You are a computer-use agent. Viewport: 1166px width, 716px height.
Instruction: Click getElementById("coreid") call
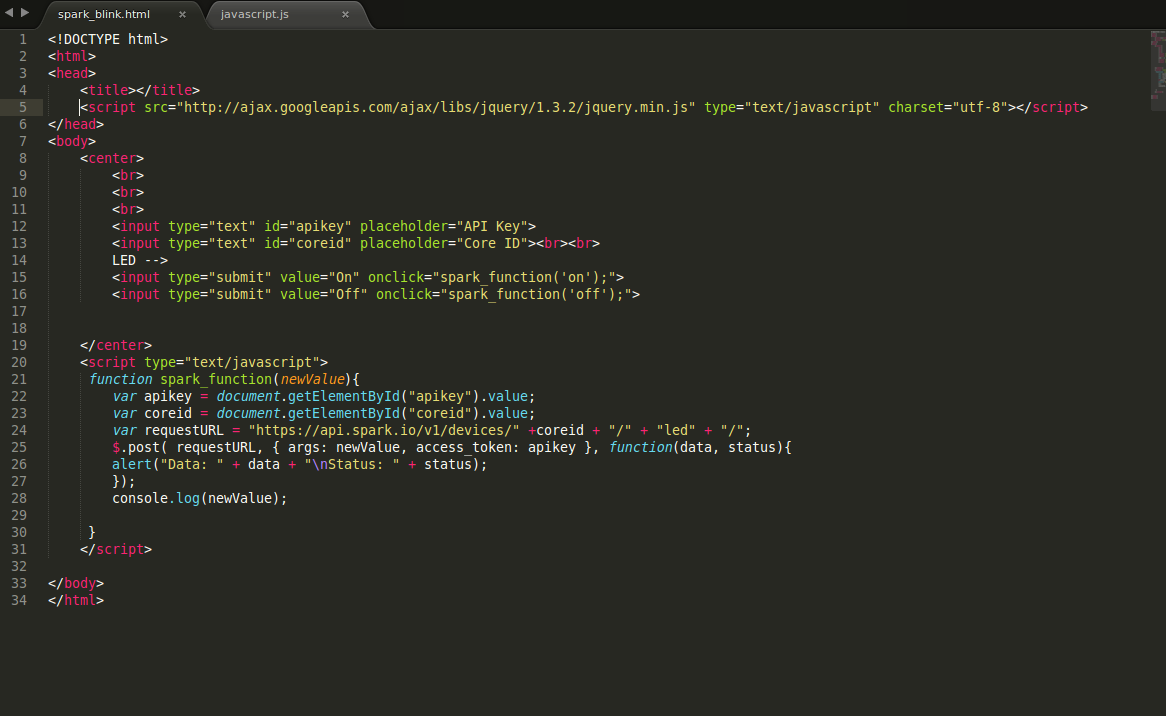[x=384, y=413]
